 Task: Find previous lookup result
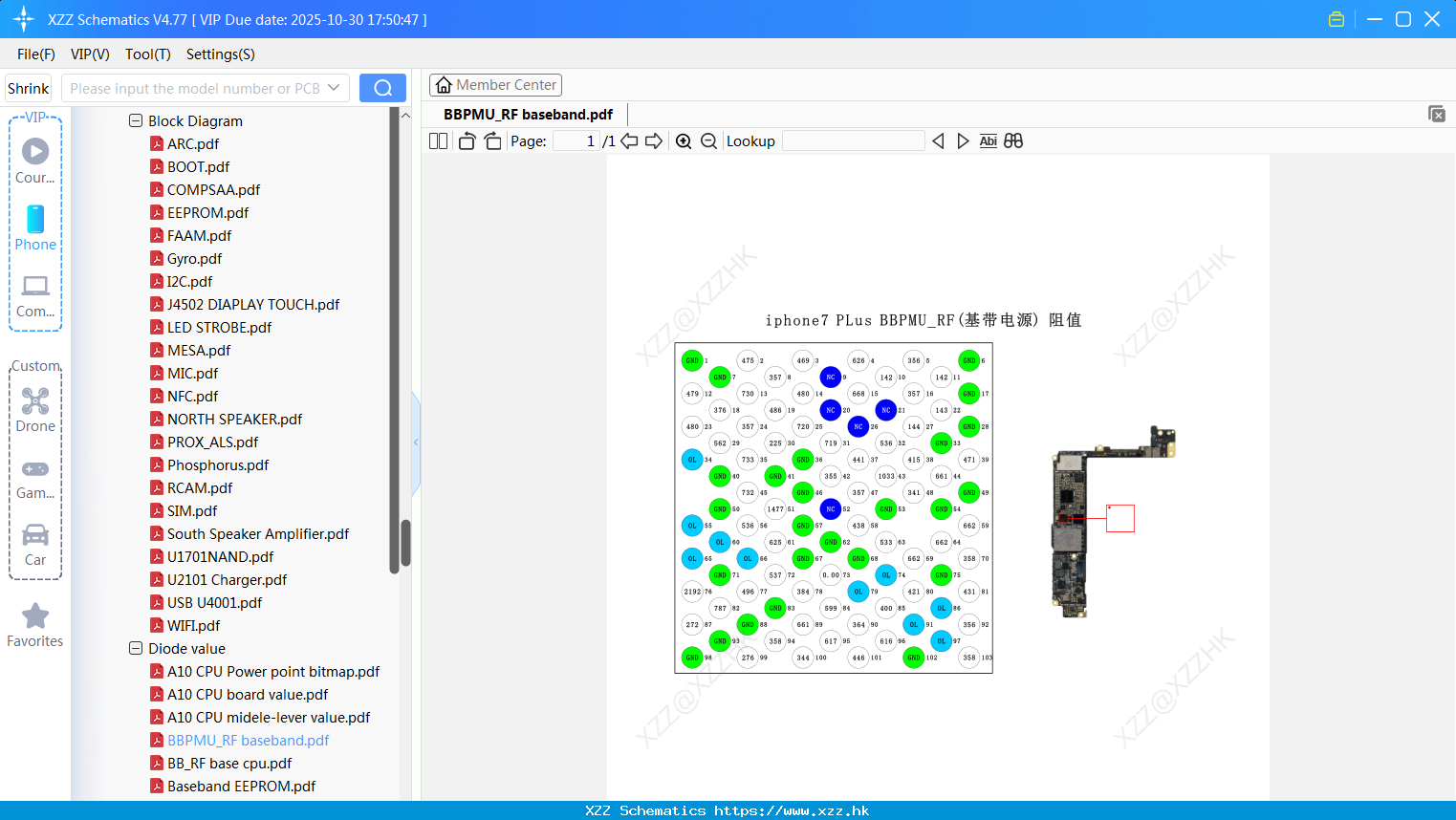click(938, 141)
